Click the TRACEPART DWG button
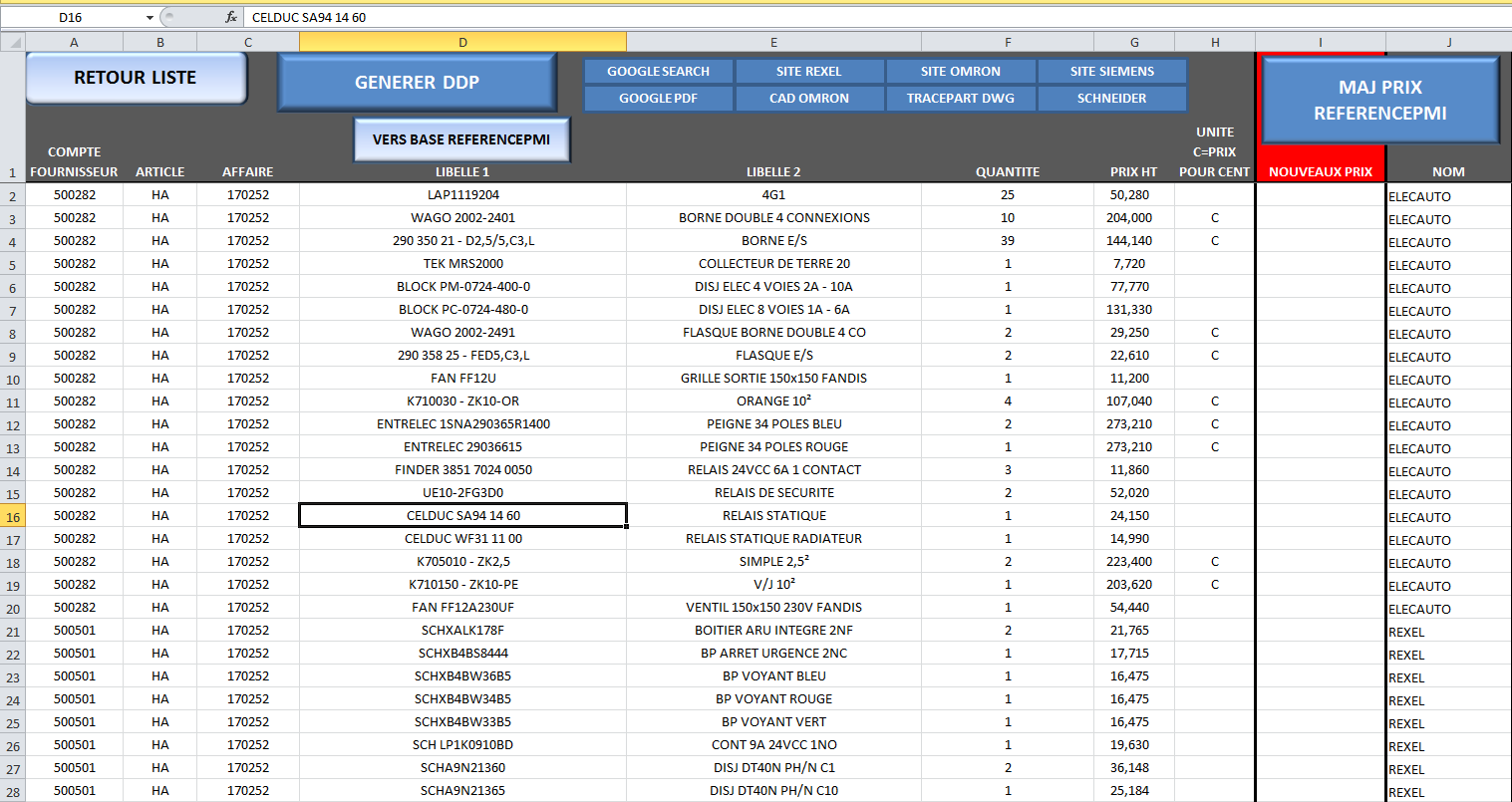 pos(961,99)
